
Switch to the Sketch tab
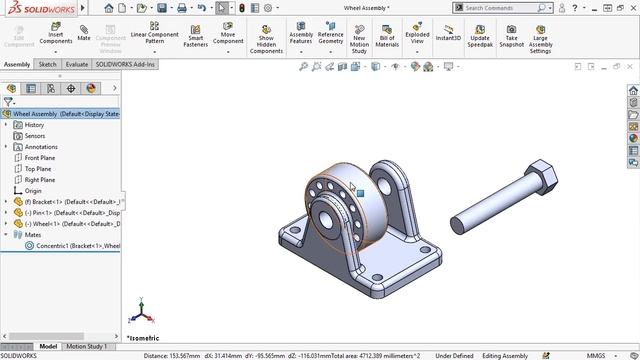[47, 64]
